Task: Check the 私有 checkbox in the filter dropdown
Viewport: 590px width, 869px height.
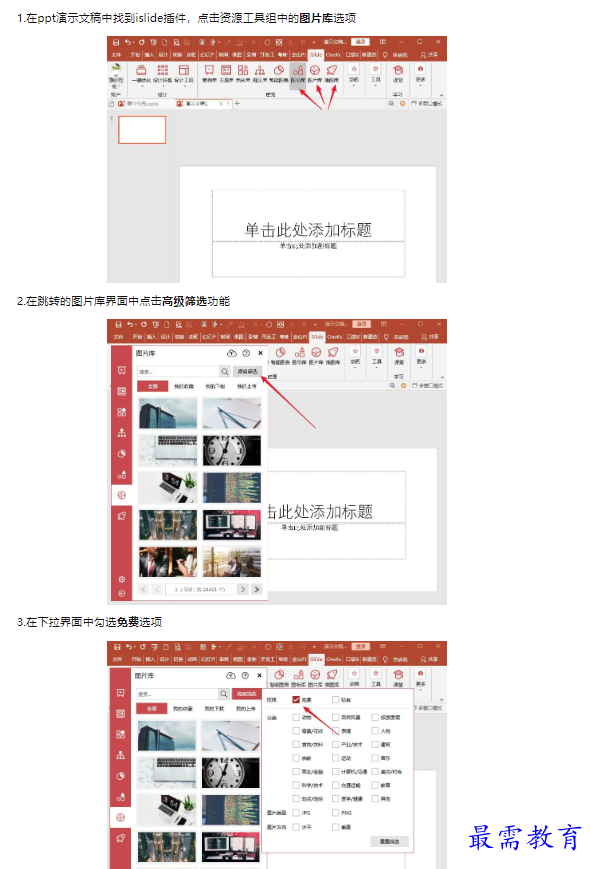Action: [x=335, y=699]
